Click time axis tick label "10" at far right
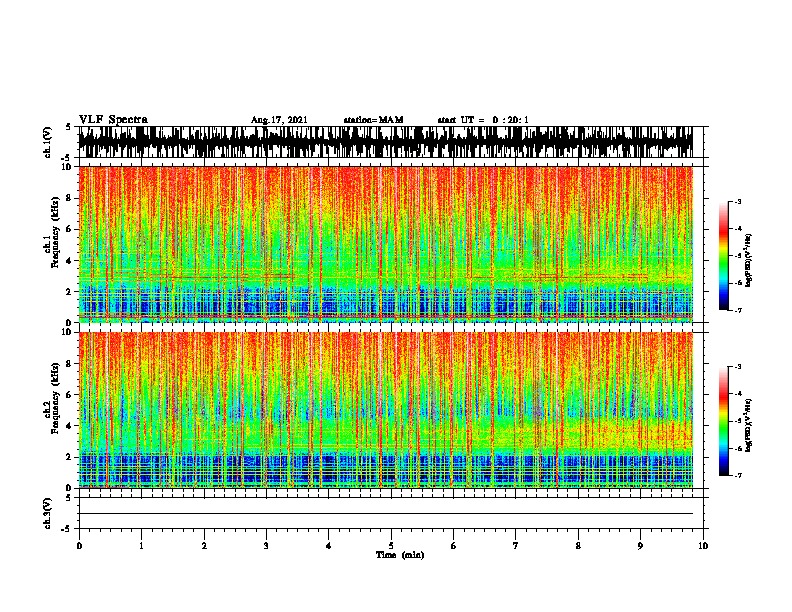The height and width of the screenshot is (612, 792). click(703, 546)
